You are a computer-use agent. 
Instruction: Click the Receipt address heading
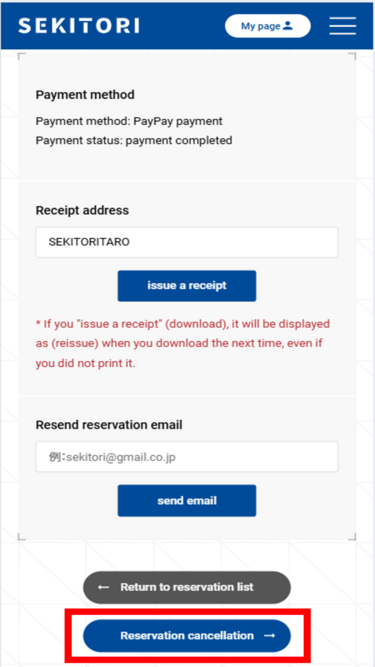point(82,210)
